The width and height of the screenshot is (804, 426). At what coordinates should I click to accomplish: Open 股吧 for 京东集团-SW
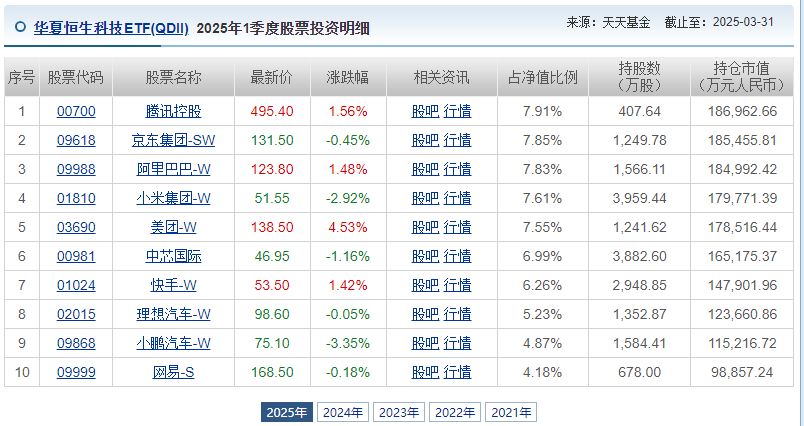[x=425, y=140]
